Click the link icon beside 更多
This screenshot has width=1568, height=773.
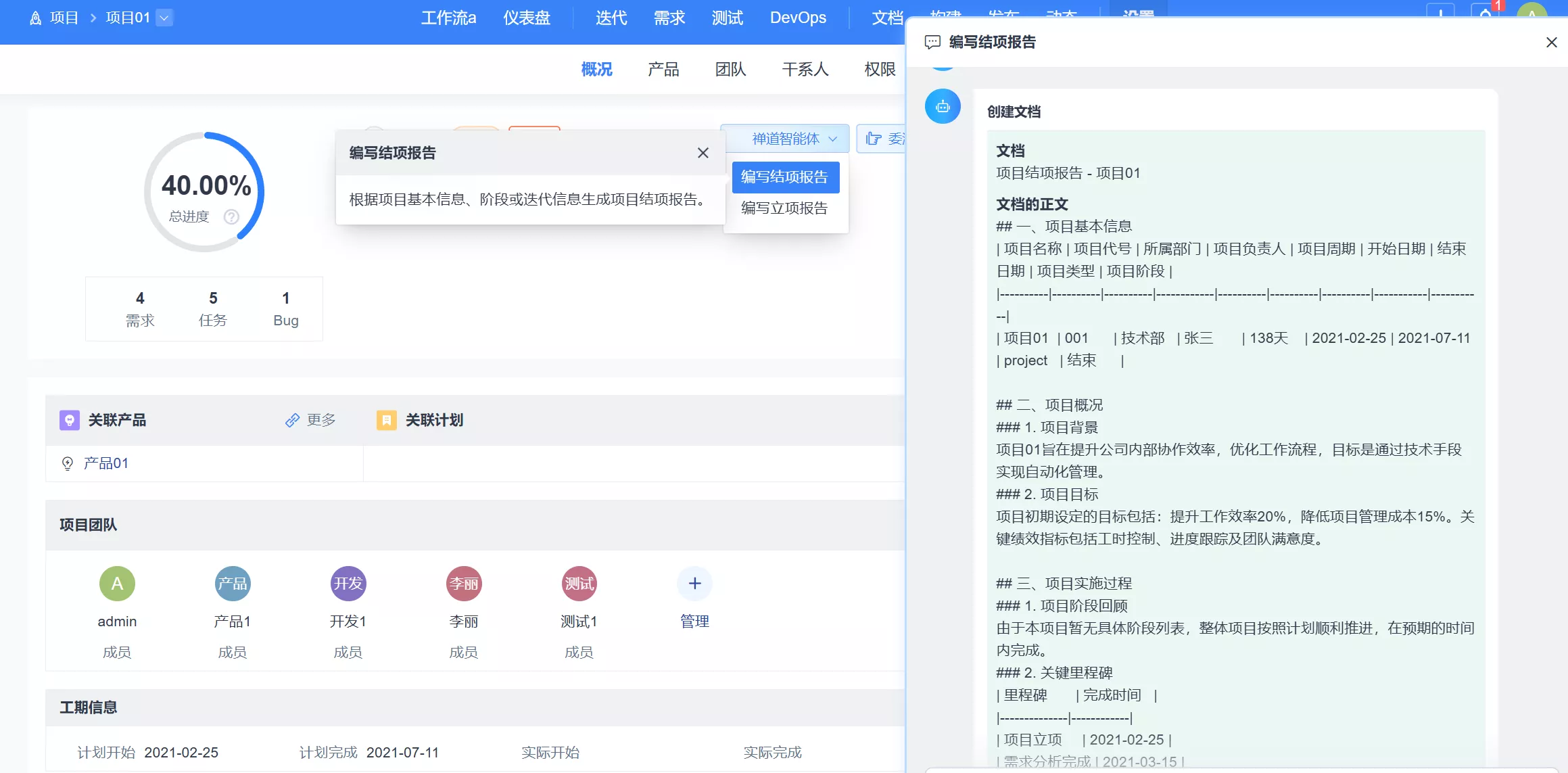[x=292, y=420]
